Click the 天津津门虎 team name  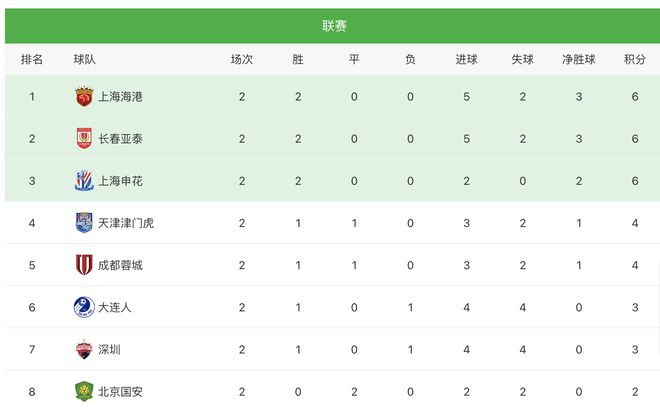[127, 223]
